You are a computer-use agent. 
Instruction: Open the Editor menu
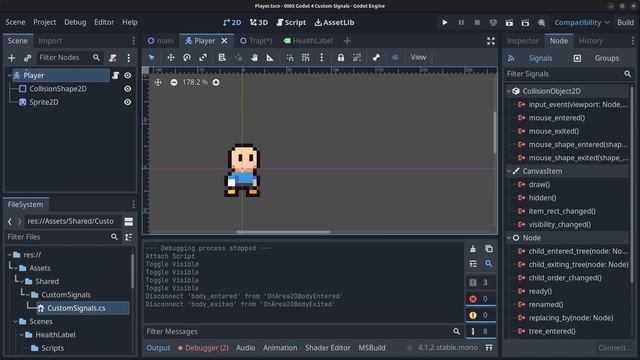coord(104,22)
